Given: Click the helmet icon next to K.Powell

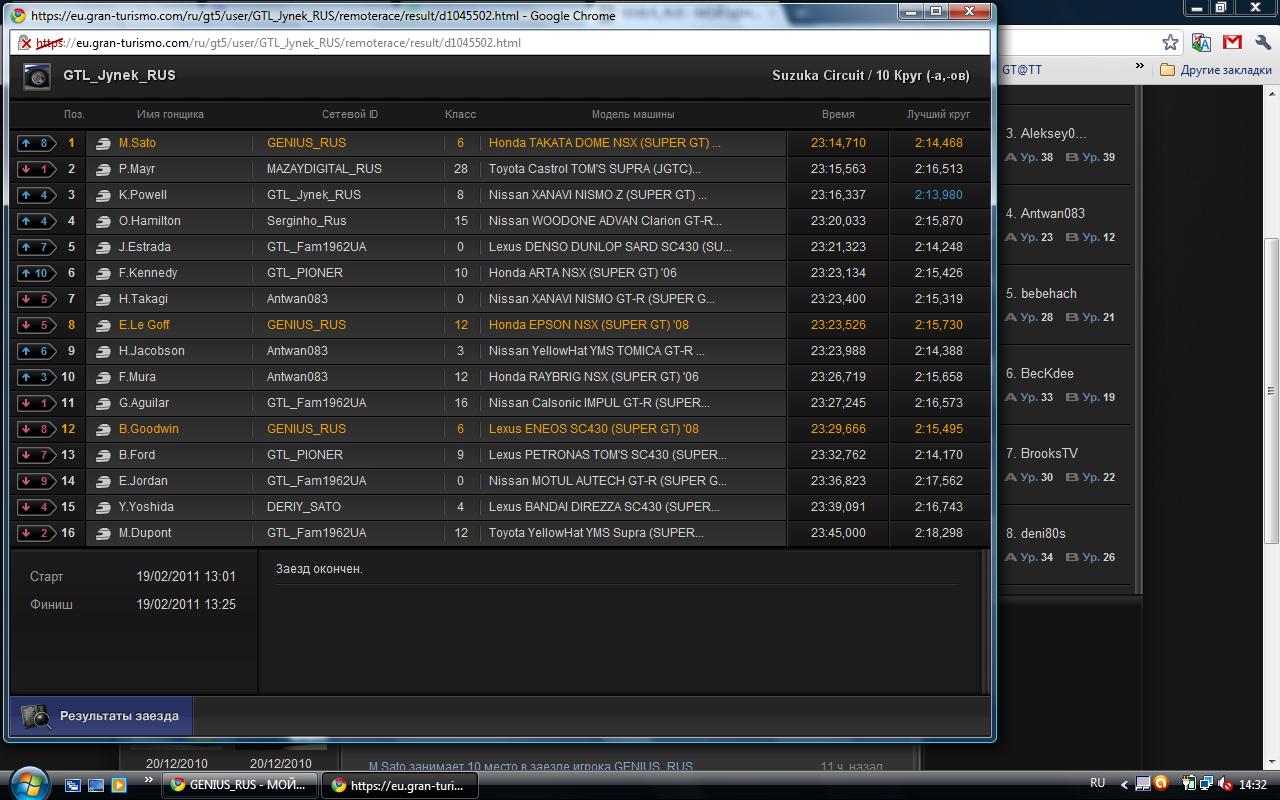Looking at the screenshot, I should [x=103, y=195].
